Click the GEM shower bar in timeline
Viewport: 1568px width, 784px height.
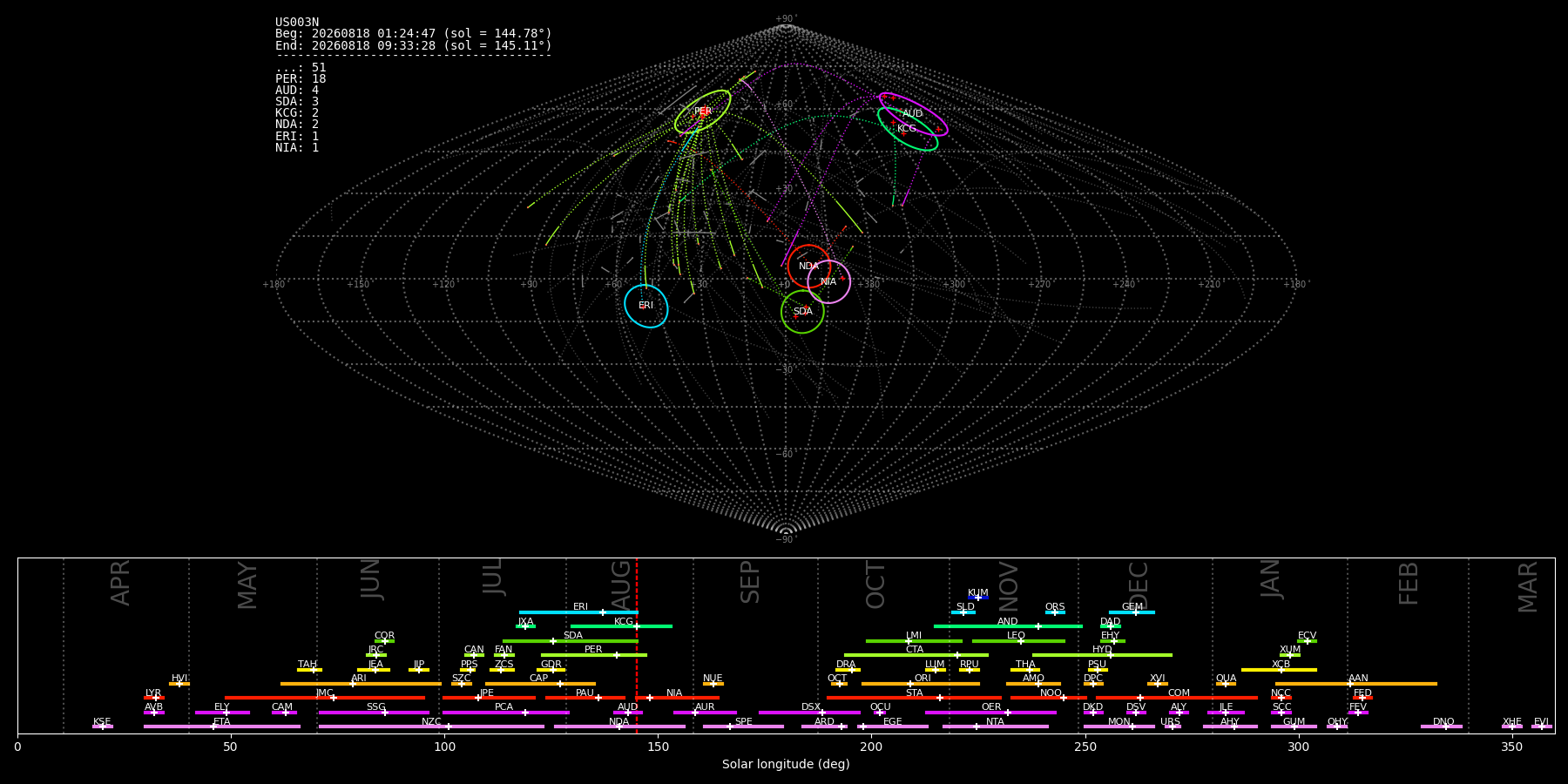[x=1132, y=612]
